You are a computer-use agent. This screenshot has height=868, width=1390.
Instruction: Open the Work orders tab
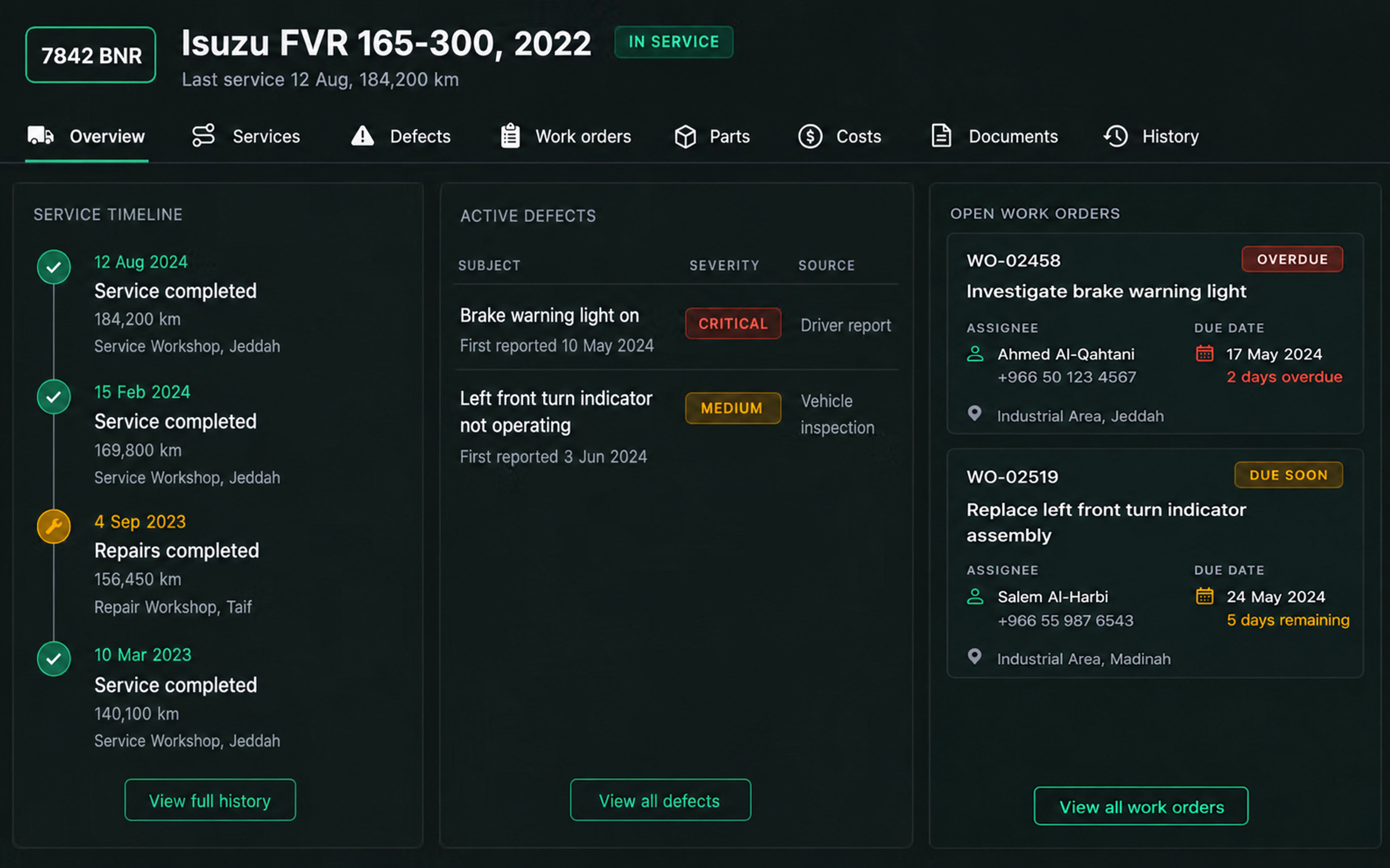pos(565,136)
